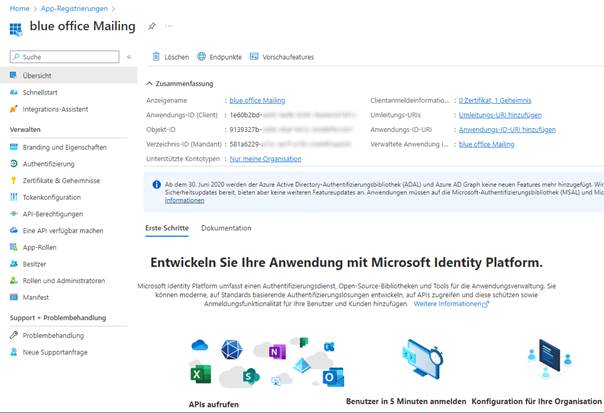Image resolution: width=604 pixels, height=413 pixels.
Task: Click Anwendungs-ID-URI hinzufügen link
Action: click(x=507, y=129)
